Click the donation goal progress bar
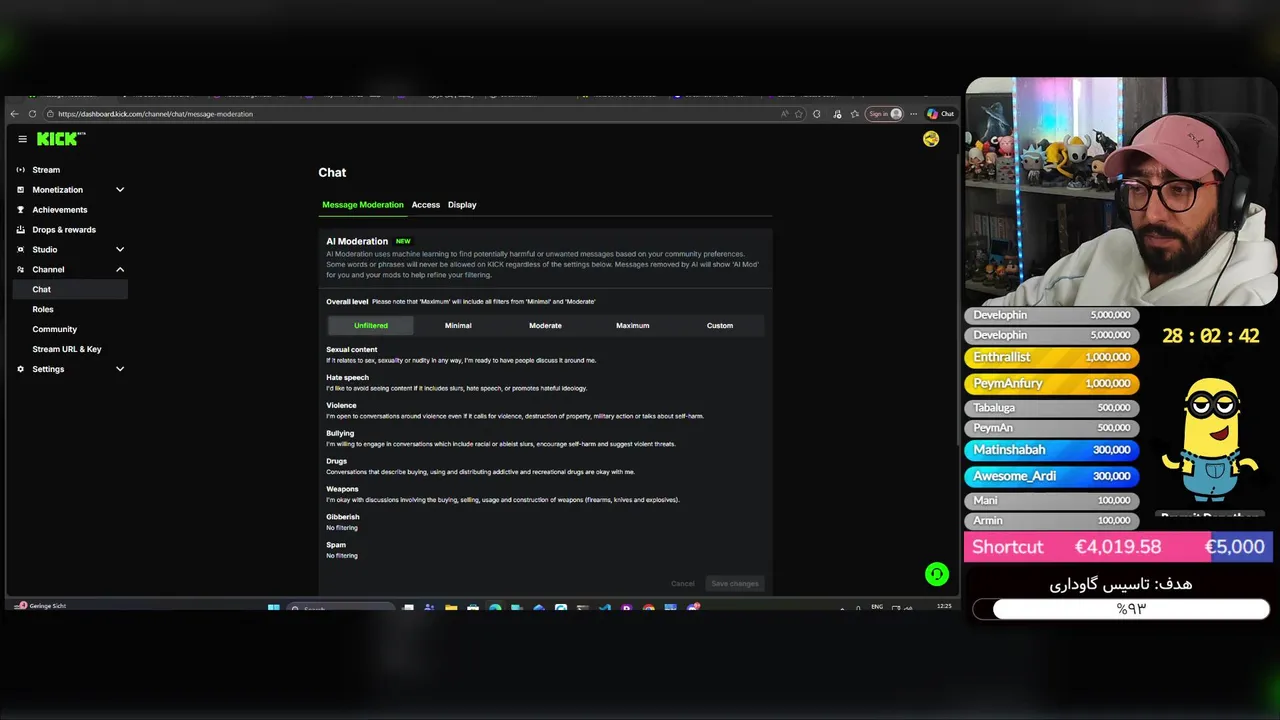The width and height of the screenshot is (1280, 720). coord(1121,608)
